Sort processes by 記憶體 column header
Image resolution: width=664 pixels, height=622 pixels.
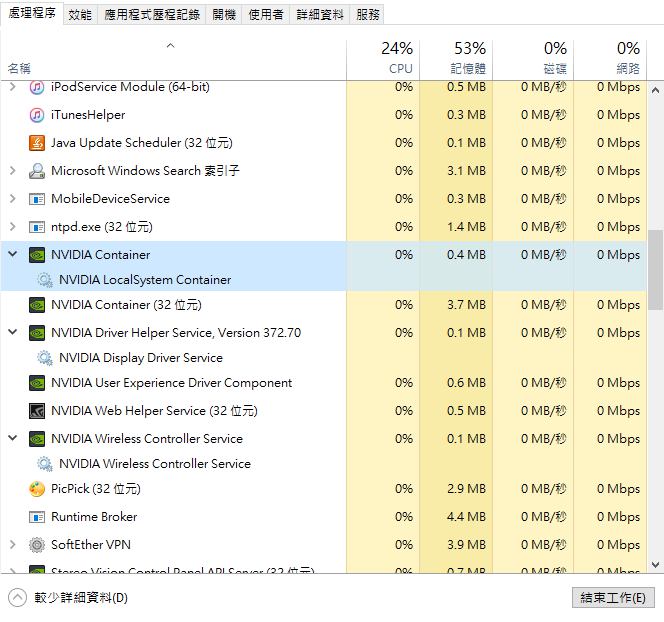coord(468,58)
